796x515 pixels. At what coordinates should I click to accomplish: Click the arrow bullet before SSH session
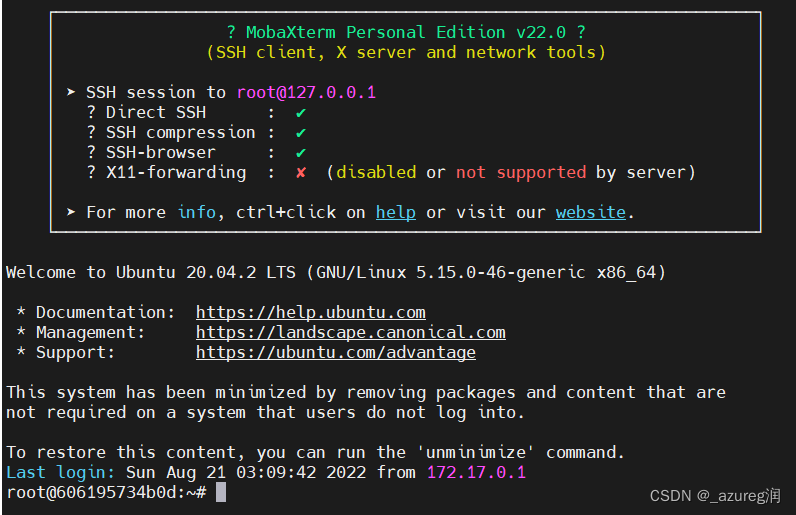71,92
